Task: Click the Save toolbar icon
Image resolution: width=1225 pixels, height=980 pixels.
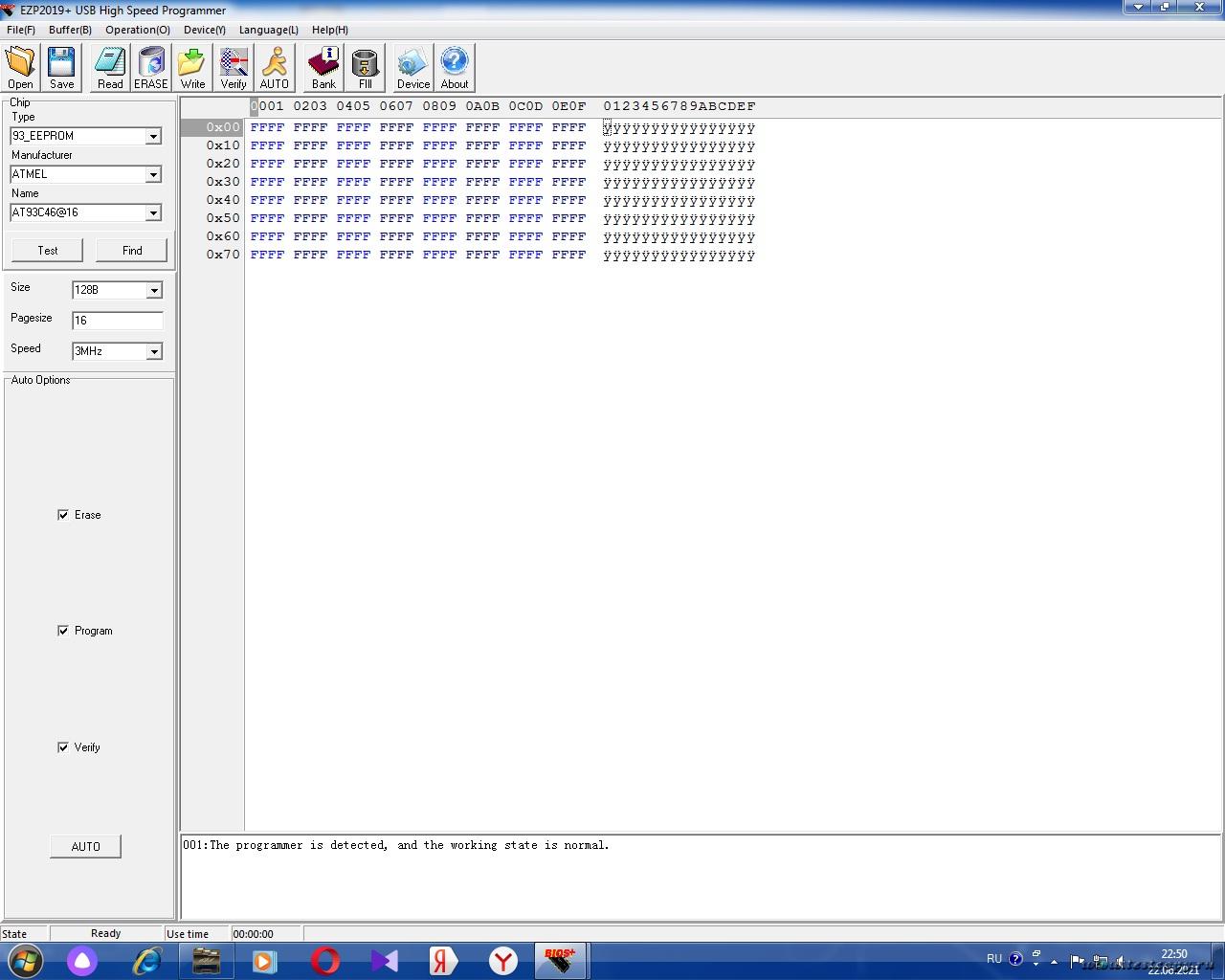Action: (x=61, y=67)
